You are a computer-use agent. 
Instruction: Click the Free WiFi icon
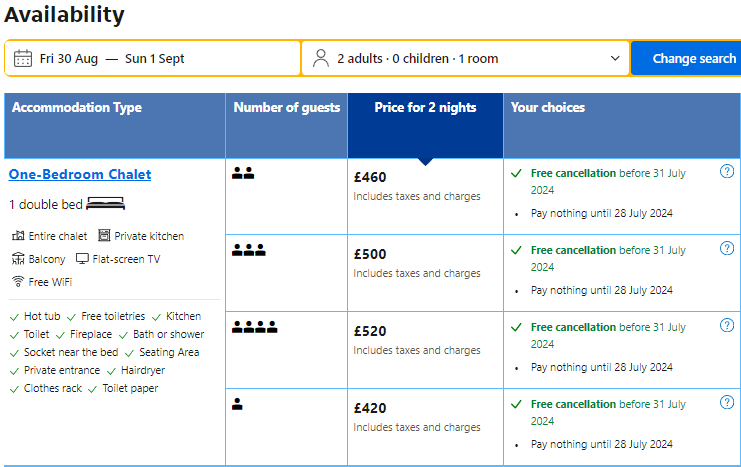(18, 282)
